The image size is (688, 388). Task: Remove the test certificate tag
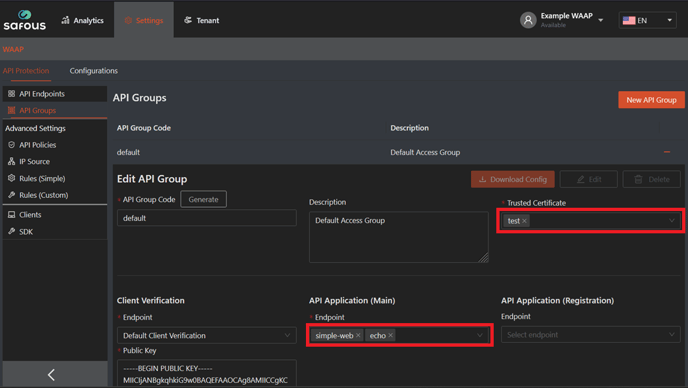point(524,221)
